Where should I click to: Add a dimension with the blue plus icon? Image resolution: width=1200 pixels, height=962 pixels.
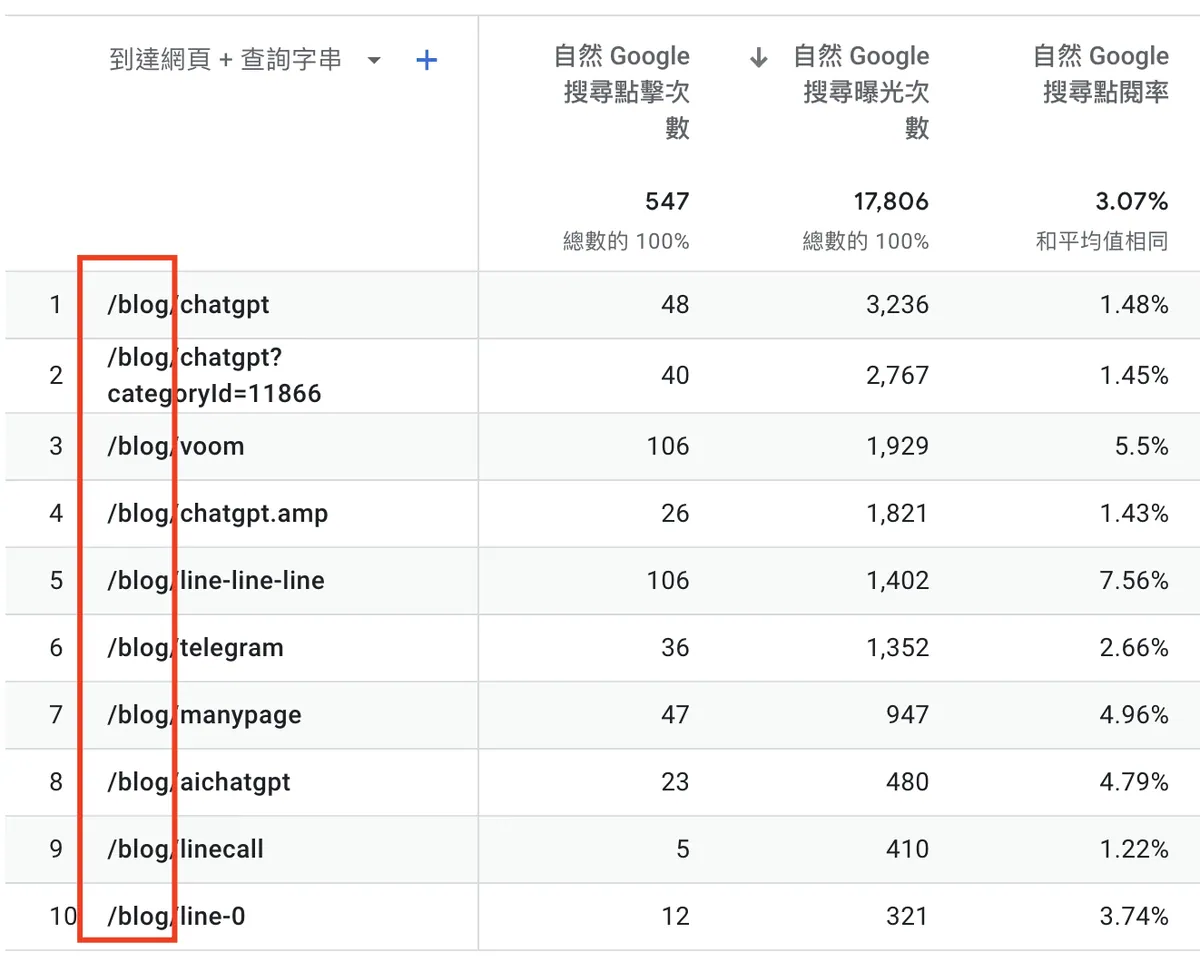click(x=426, y=61)
